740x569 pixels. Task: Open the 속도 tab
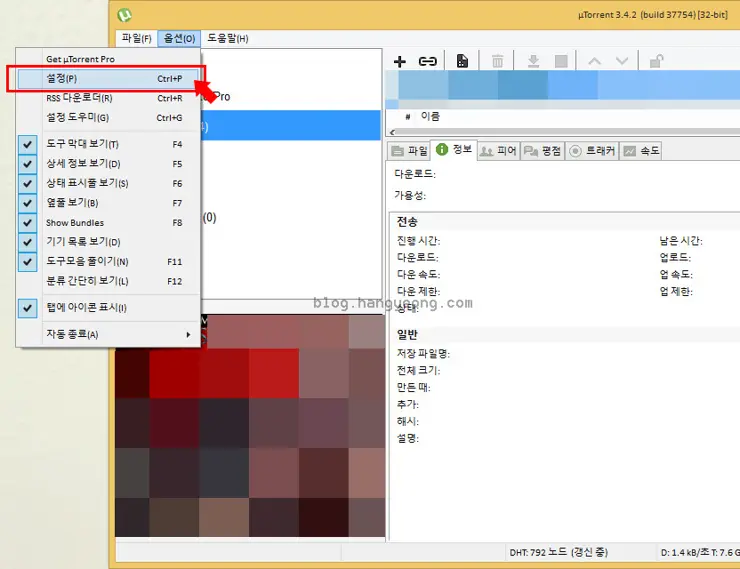[x=641, y=151]
